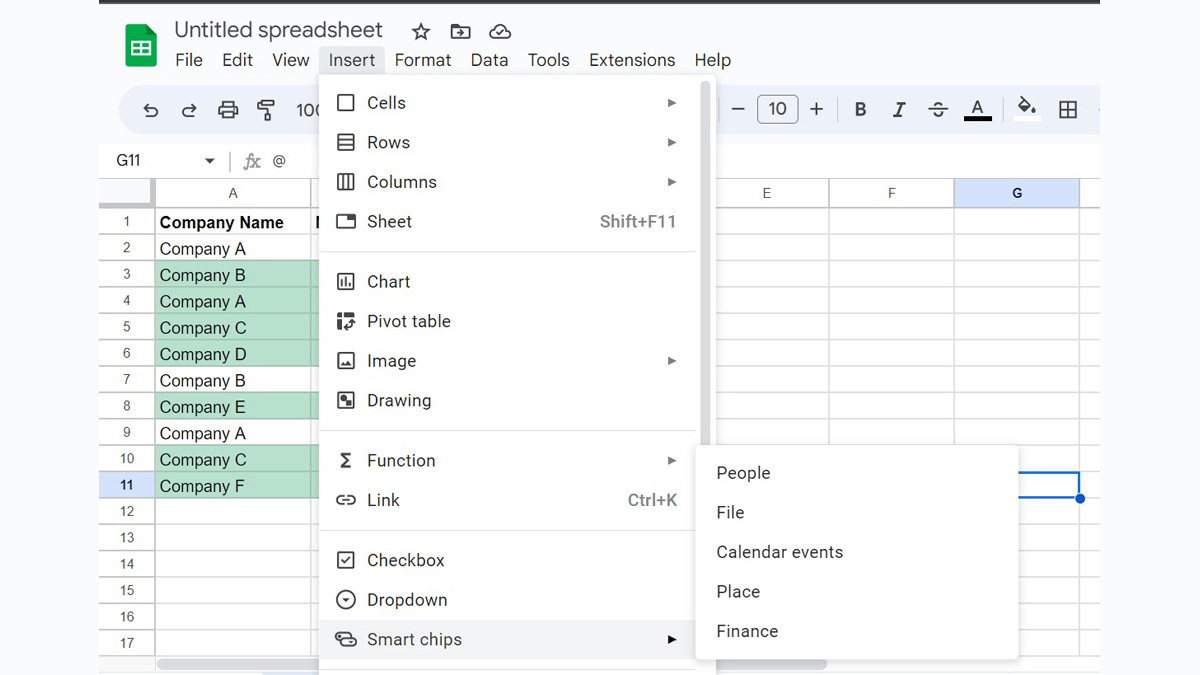The width and height of the screenshot is (1200, 675).
Task: Choose Finance smart chip option
Action: pyautogui.click(x=747, y=631)
